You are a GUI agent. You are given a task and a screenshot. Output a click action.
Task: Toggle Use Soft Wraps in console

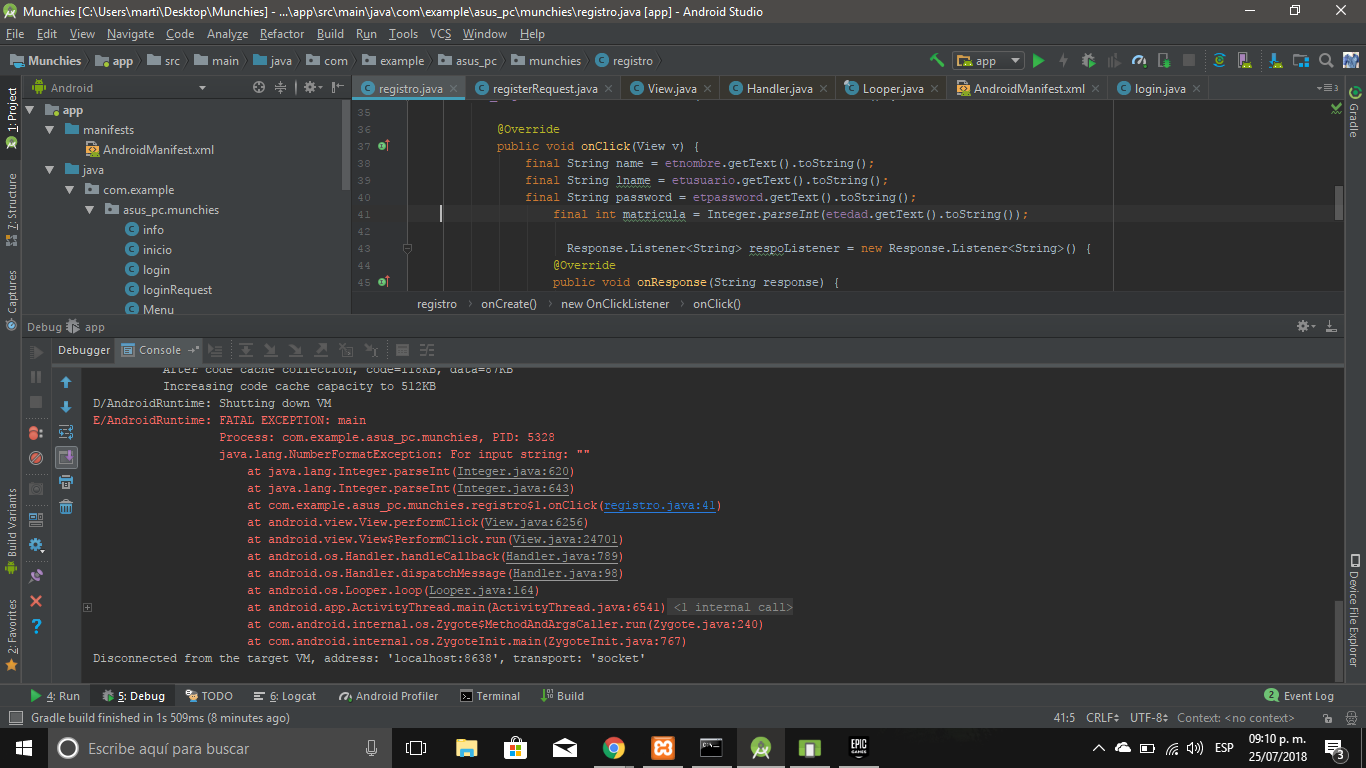pyautogui.click(x=66, y=432)
